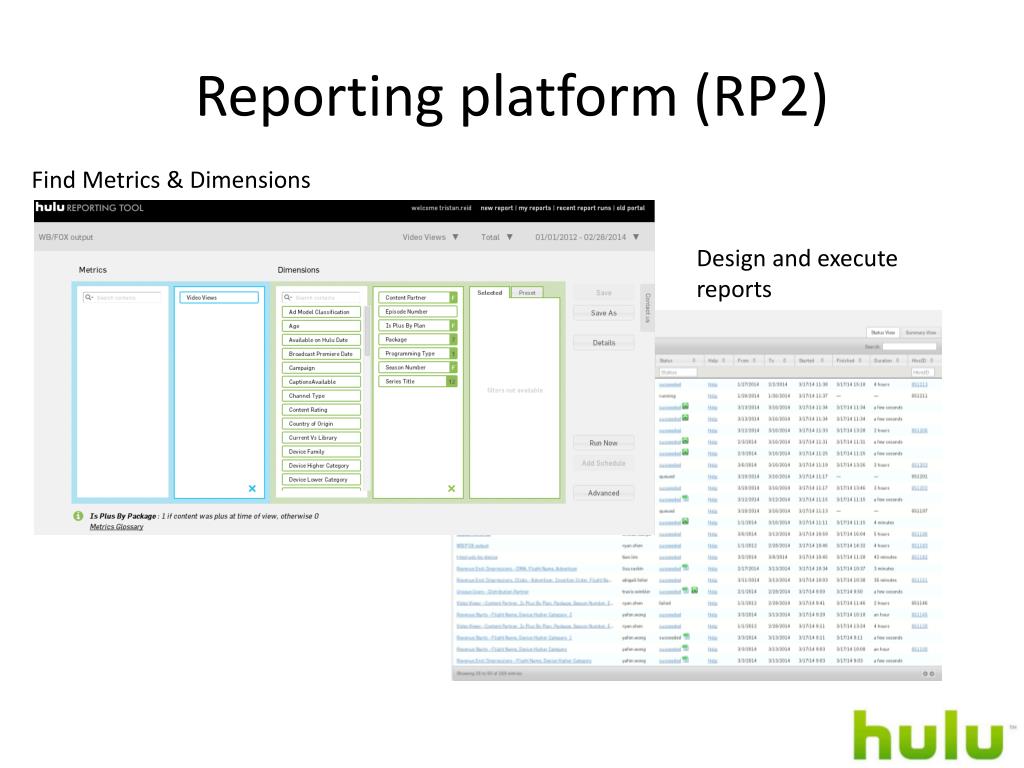The width and height of the screenshot is (1024, 768).
Task: Click the green hulu logo on the slide
Action: click(929, 735)
